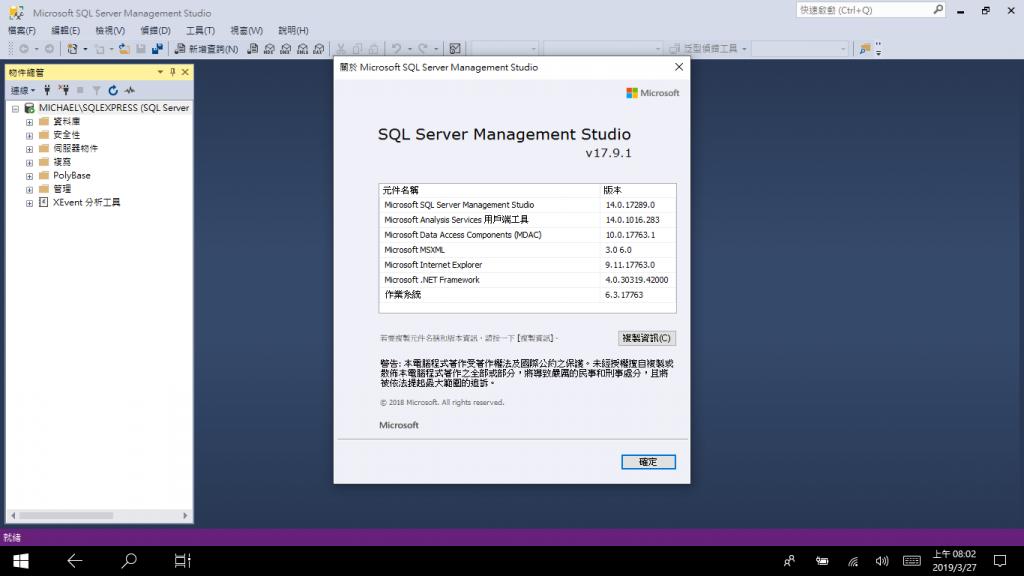The height and width of the screenshot is (576, 1024).
Task: Open the 檢視(V) menu
Action: 110,31
